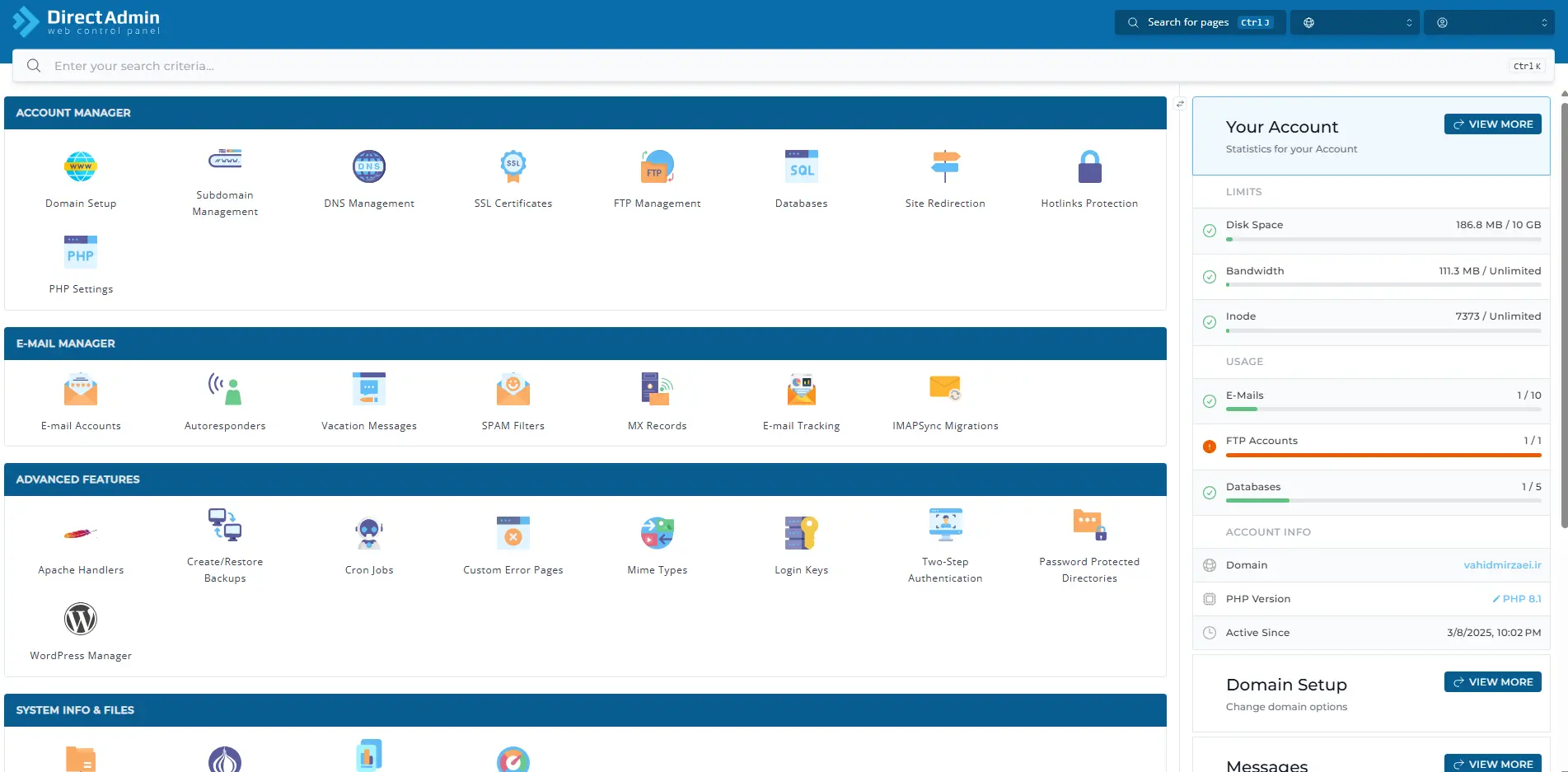Screen dimensions: 1568x772
Task: Edit the PHP 8.1 version link
Action: pos(1516,599)
